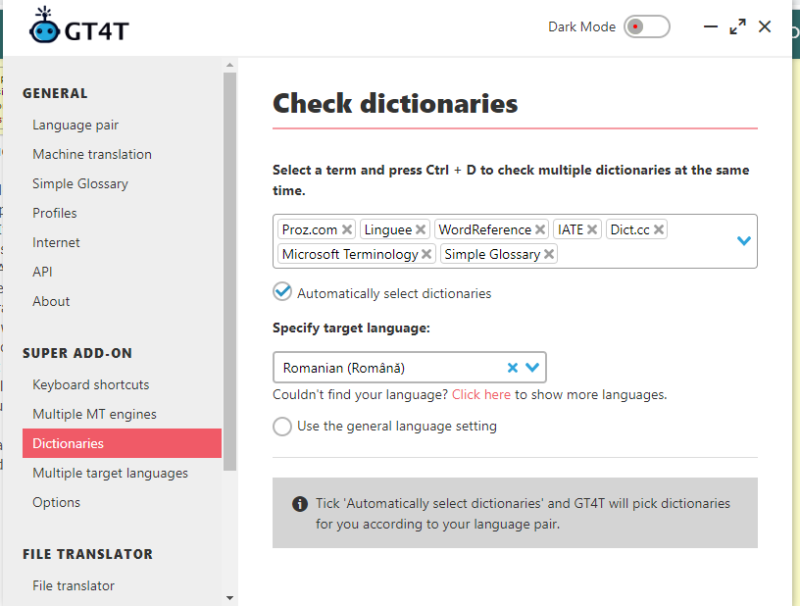The image size is (800, 606).
Task: Remove IATE dictionary tag
Action: pyautogui.click(x=592, y=230)
